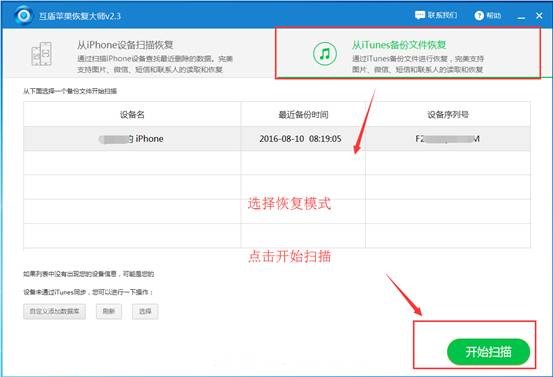Click the 2016-08-10 08:19:05 backup time cell

[x=300, y=139]
